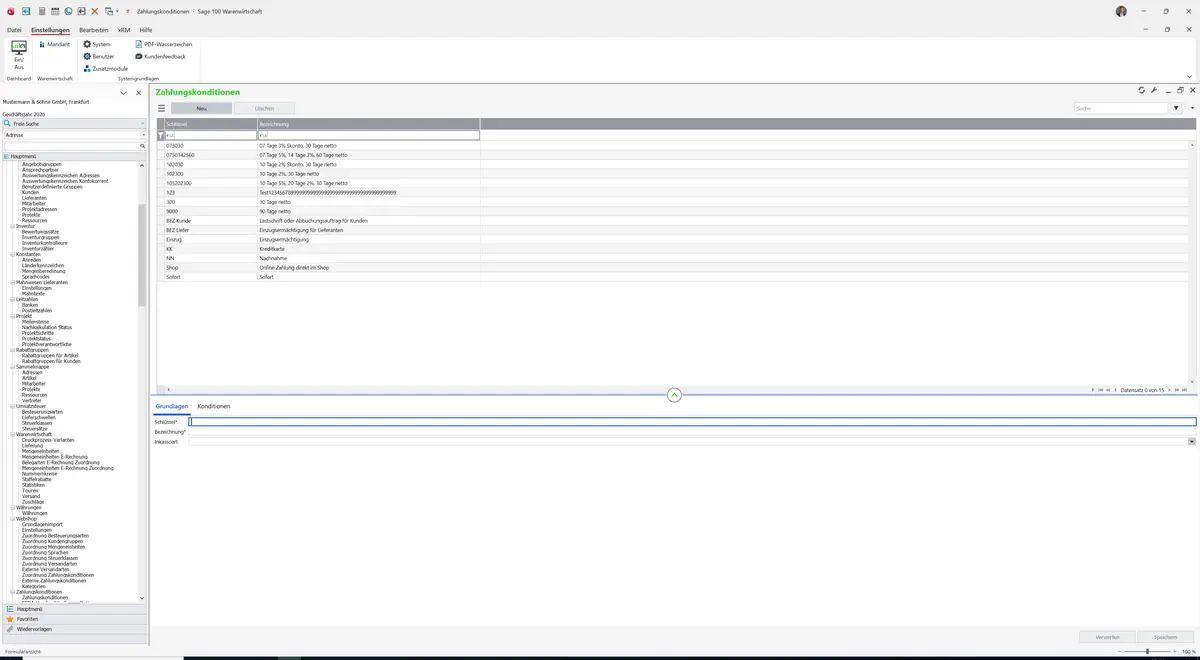Open the xRM ribbon tab
The image size is (1200, 660).
click(124, 30)
